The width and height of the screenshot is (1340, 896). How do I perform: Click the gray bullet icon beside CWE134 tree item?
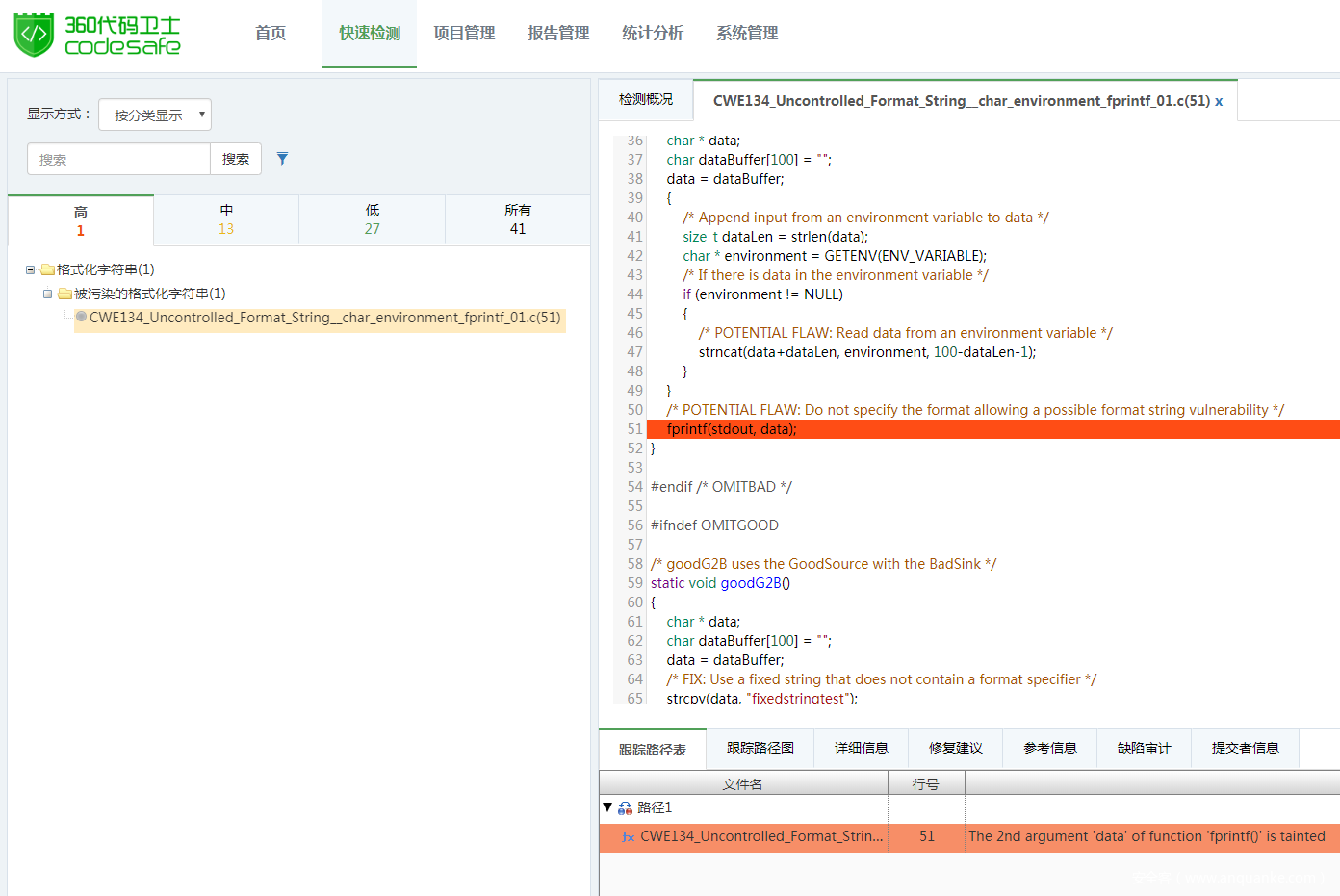click(x=81, y=317)
